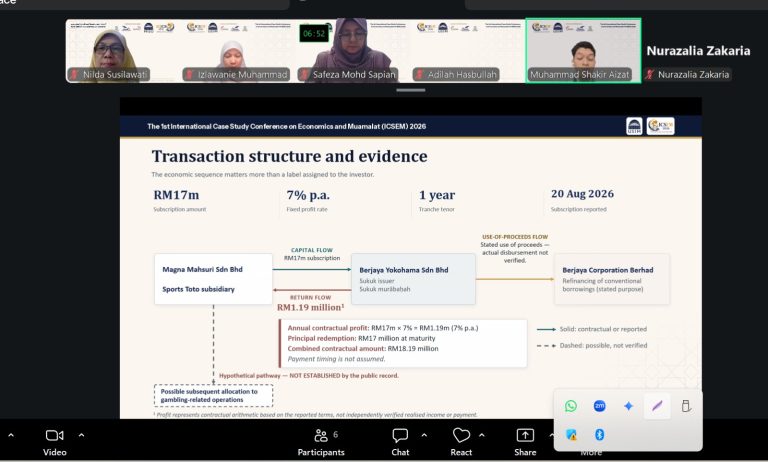Click the 'Transaction structure and evidence' slide title
The height and width of the screenshot is (462, 768).
pos(289,156)
